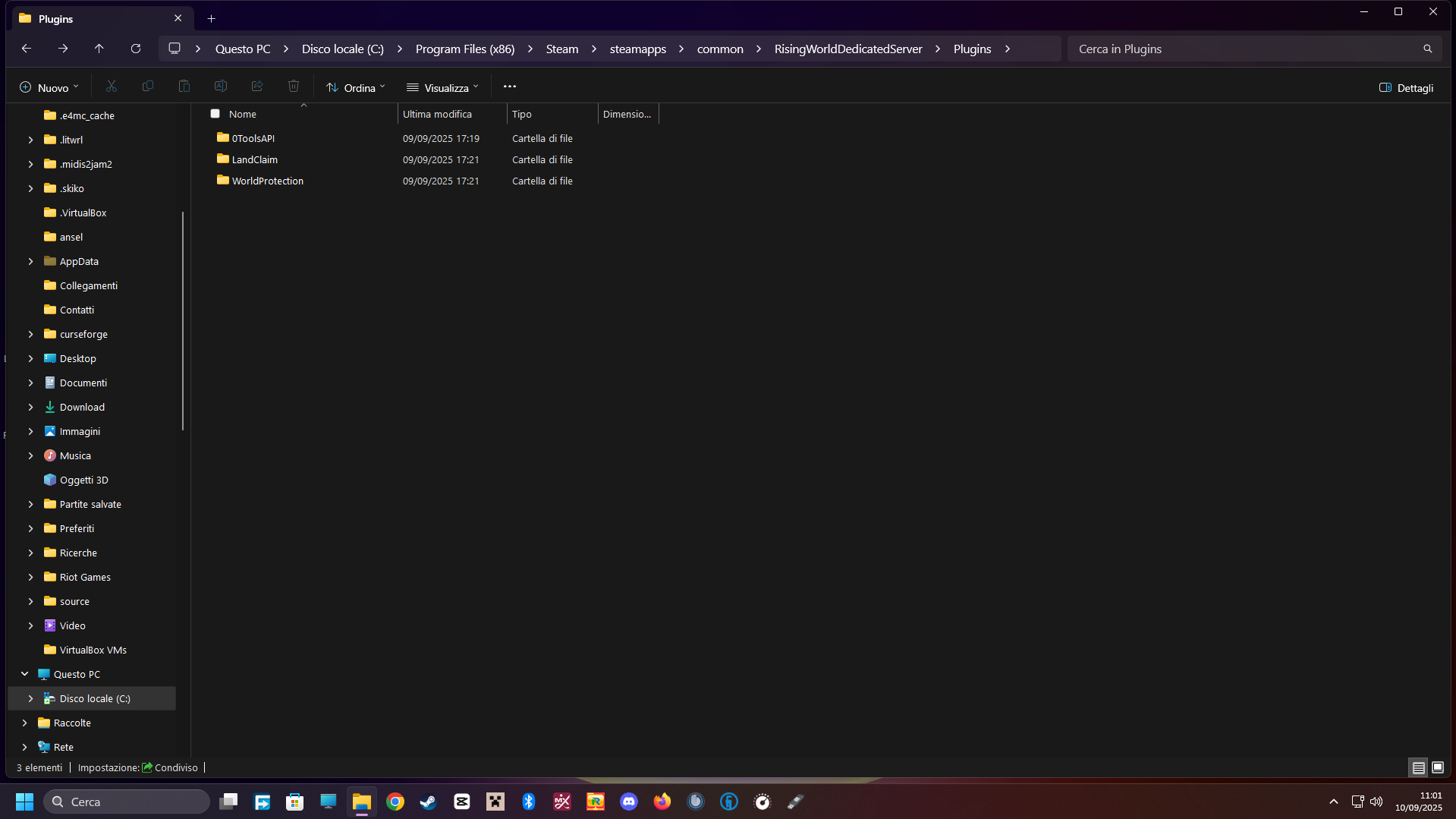The width and height of the screenshot is (1456, 819).
Task: Expand the AppData folder in tree
Action: pos(30,261)
